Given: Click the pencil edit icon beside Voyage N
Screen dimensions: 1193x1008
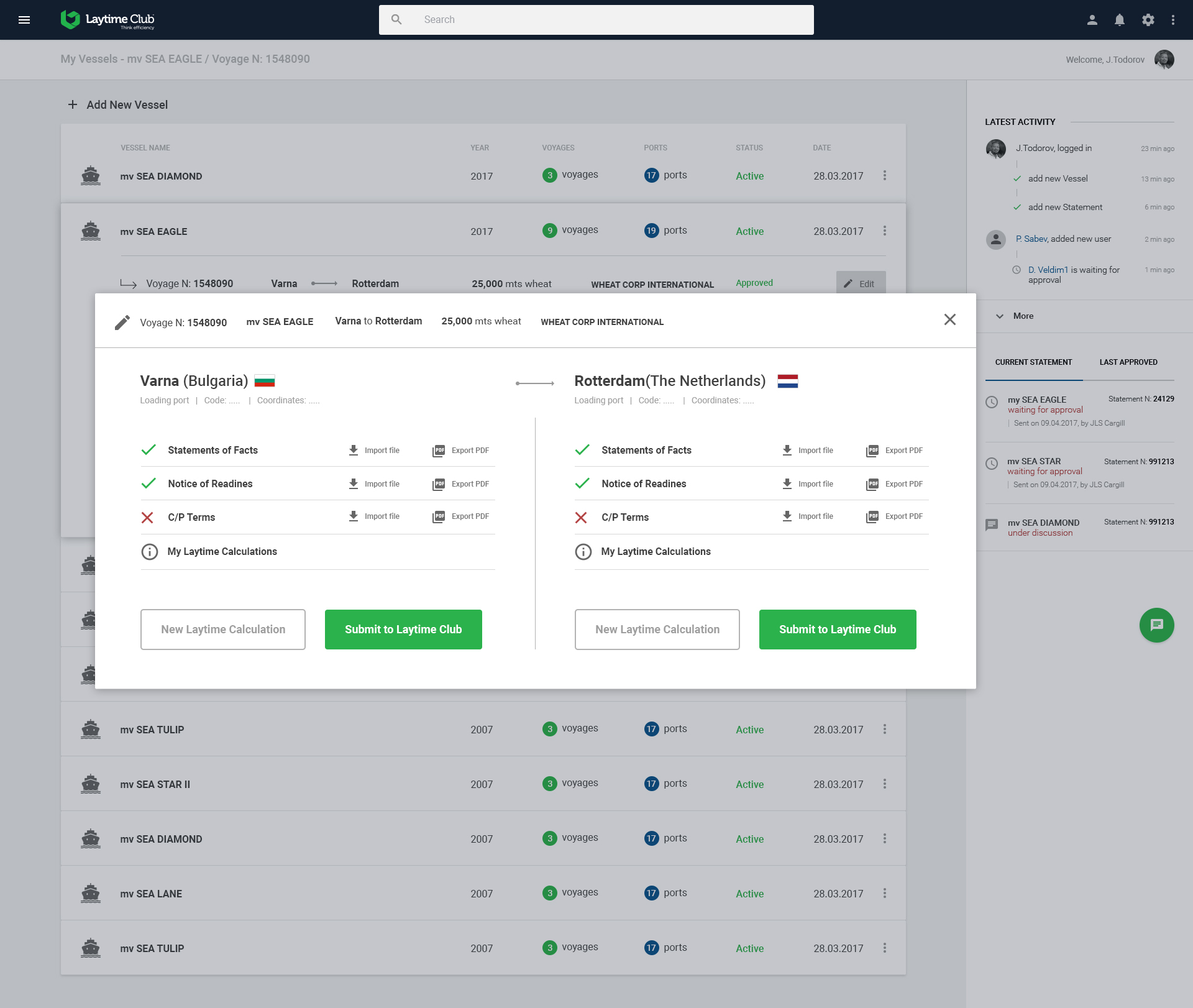Looking at the screenshot, I should 122,322.
